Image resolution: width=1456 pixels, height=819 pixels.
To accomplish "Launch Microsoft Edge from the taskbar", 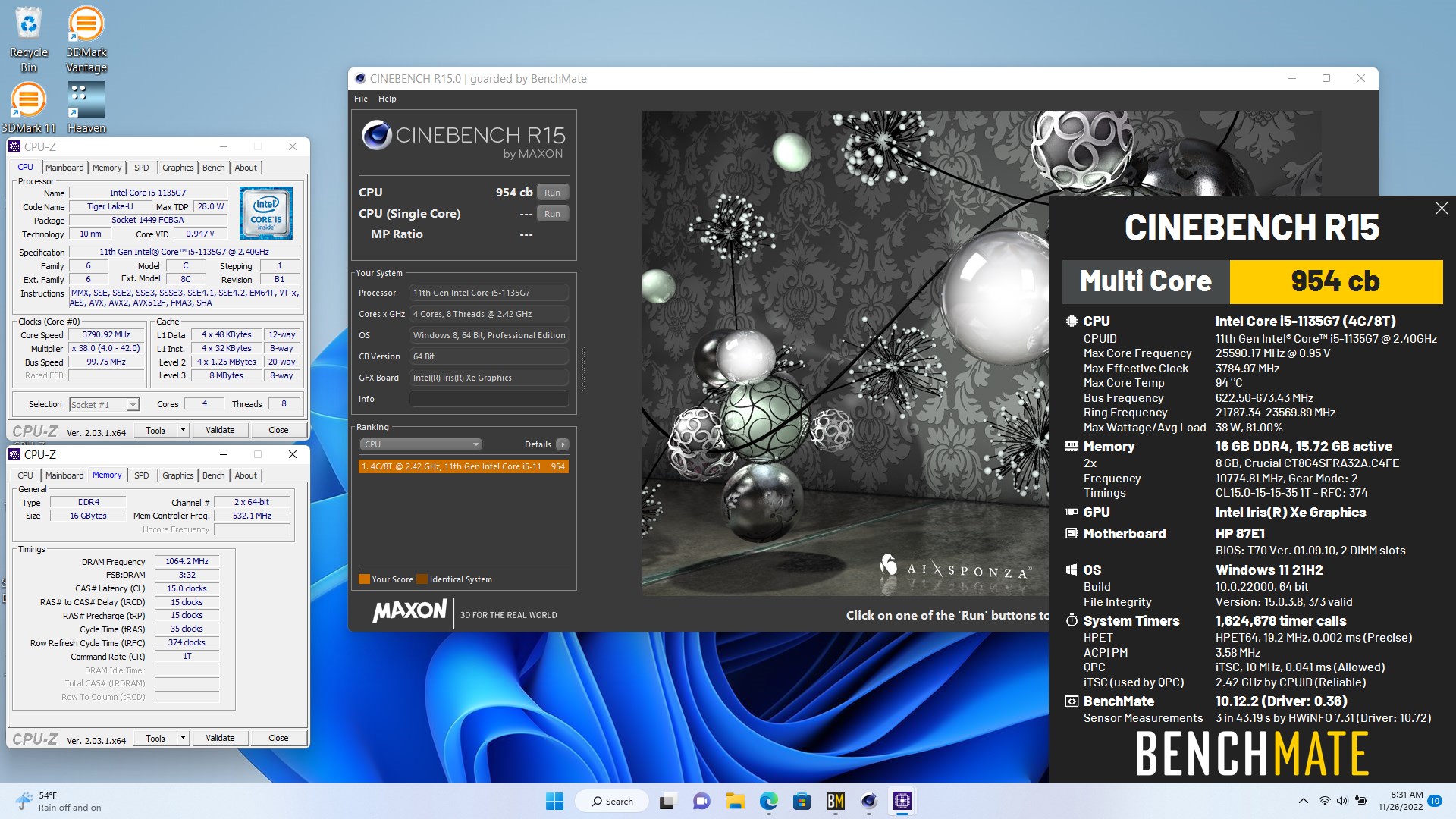I will [768, 801].
